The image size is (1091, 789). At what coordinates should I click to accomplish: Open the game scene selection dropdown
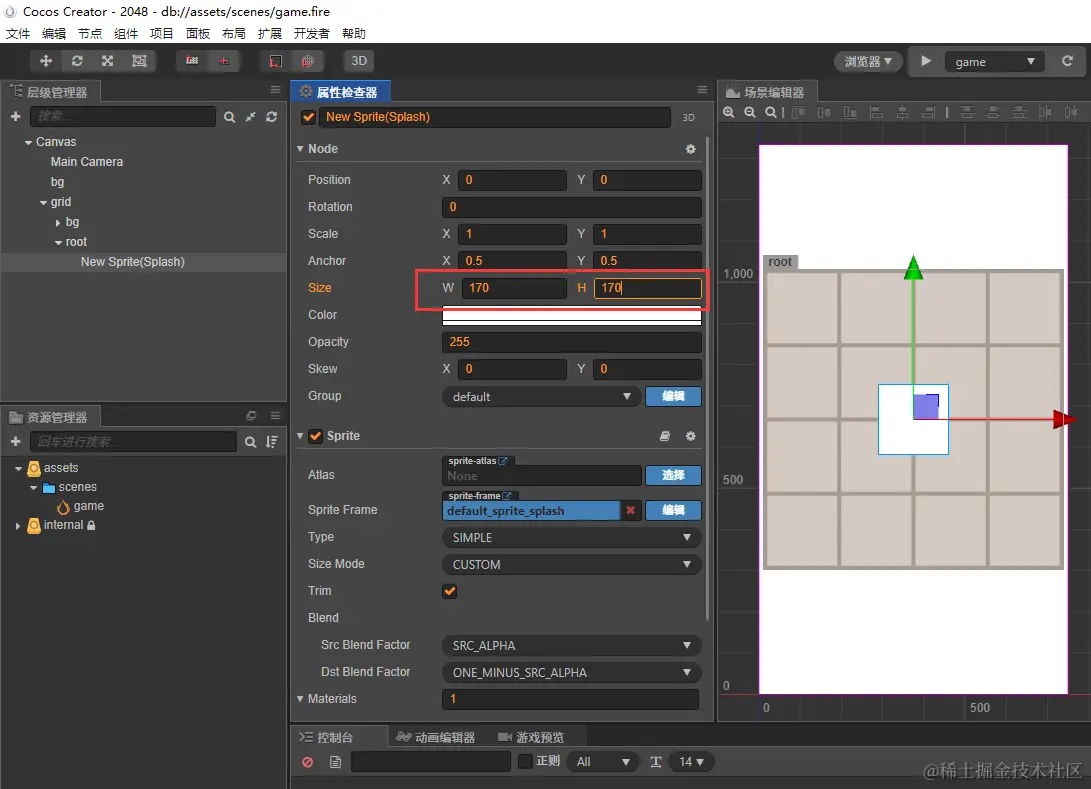(994, 62)
